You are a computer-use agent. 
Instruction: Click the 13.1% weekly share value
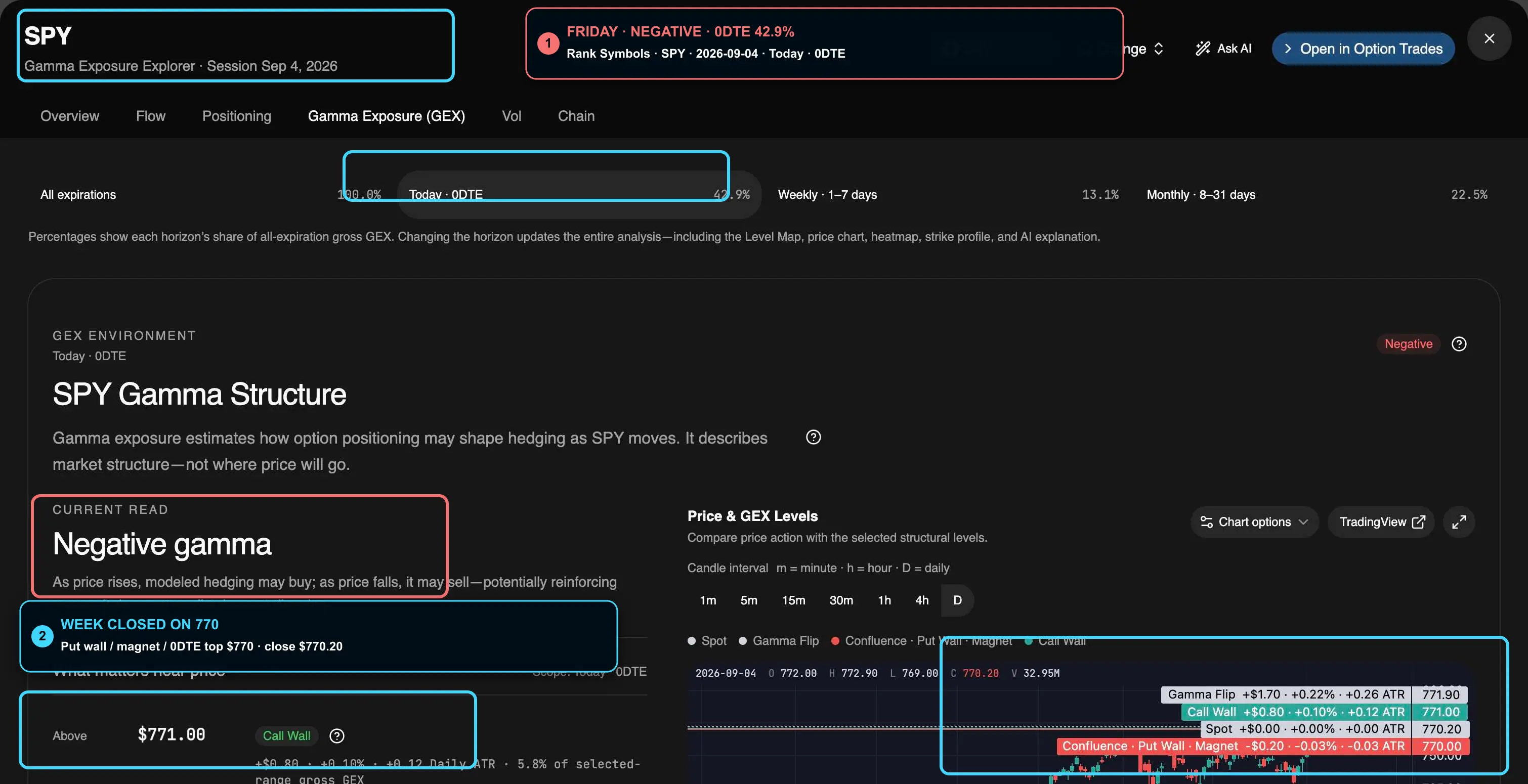coord(1100,195)
